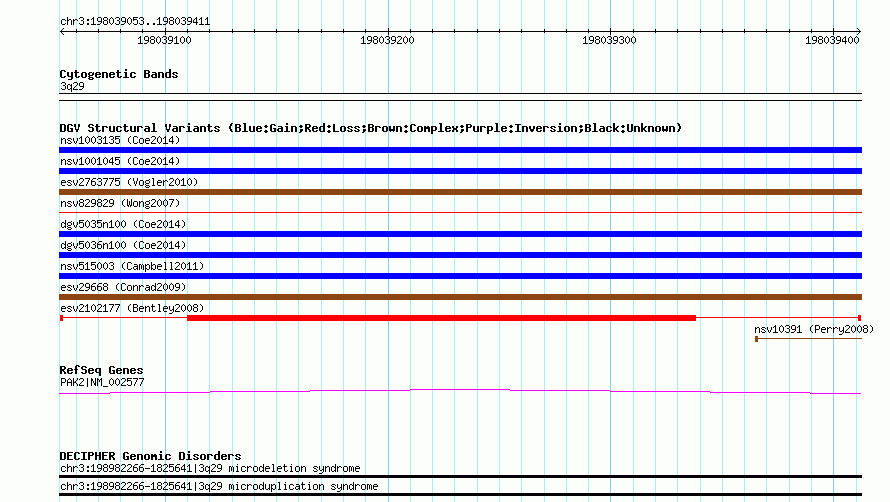Click the blue bar under nsv1003135
890x502 pixels.
click(x=460, y=150)
